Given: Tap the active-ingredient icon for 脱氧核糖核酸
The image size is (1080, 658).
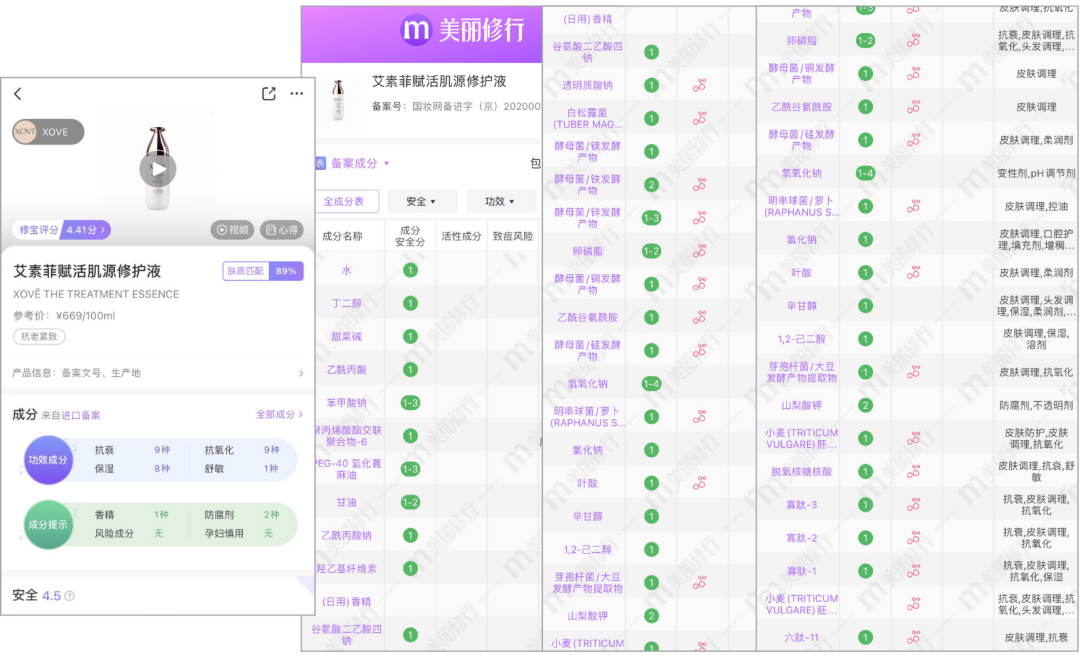Looking at the screenshot, I should pyautogui.click(x=914, y=472).
